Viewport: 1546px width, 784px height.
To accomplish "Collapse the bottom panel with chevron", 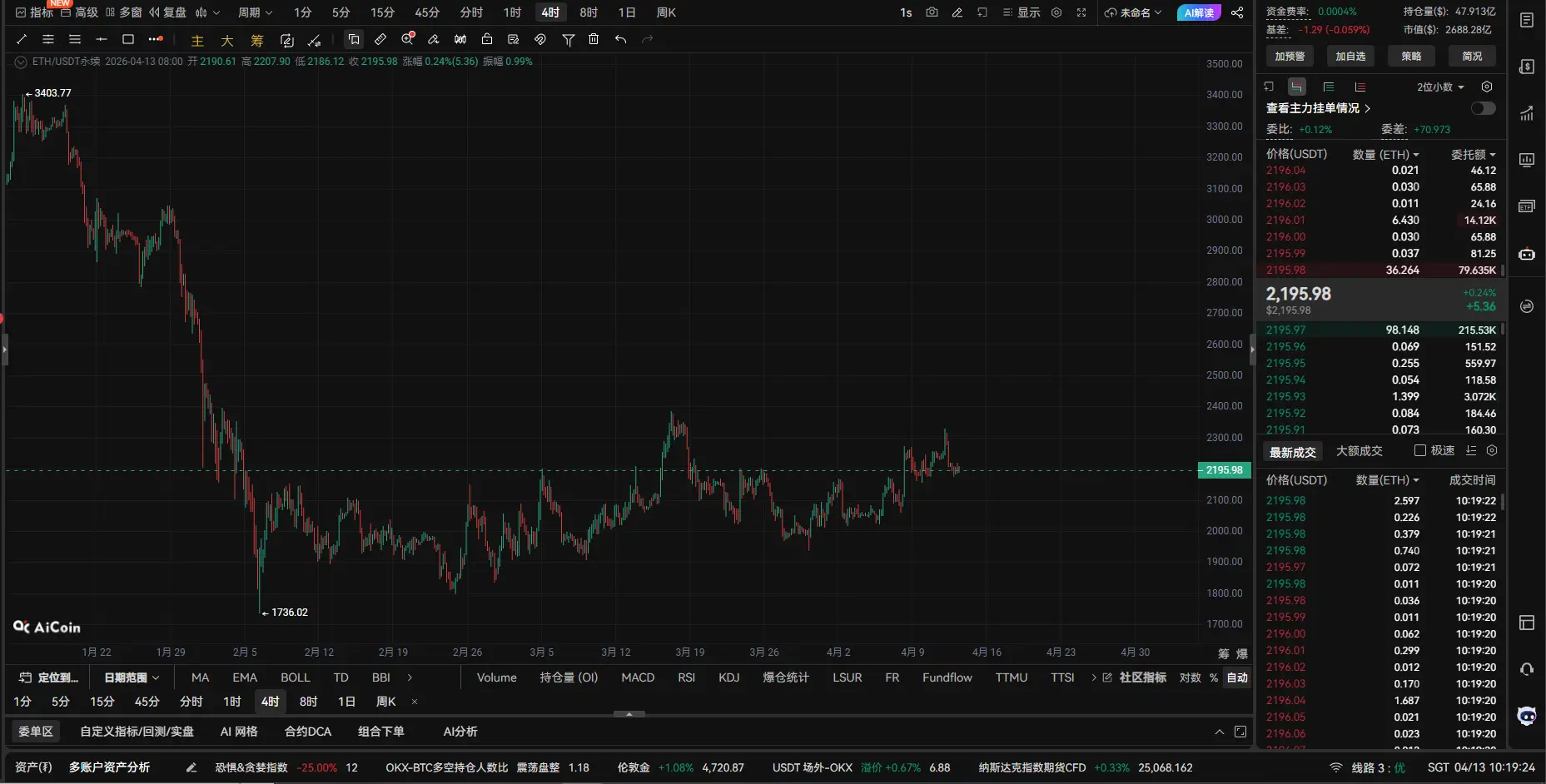I will [x=1219, y=732].
